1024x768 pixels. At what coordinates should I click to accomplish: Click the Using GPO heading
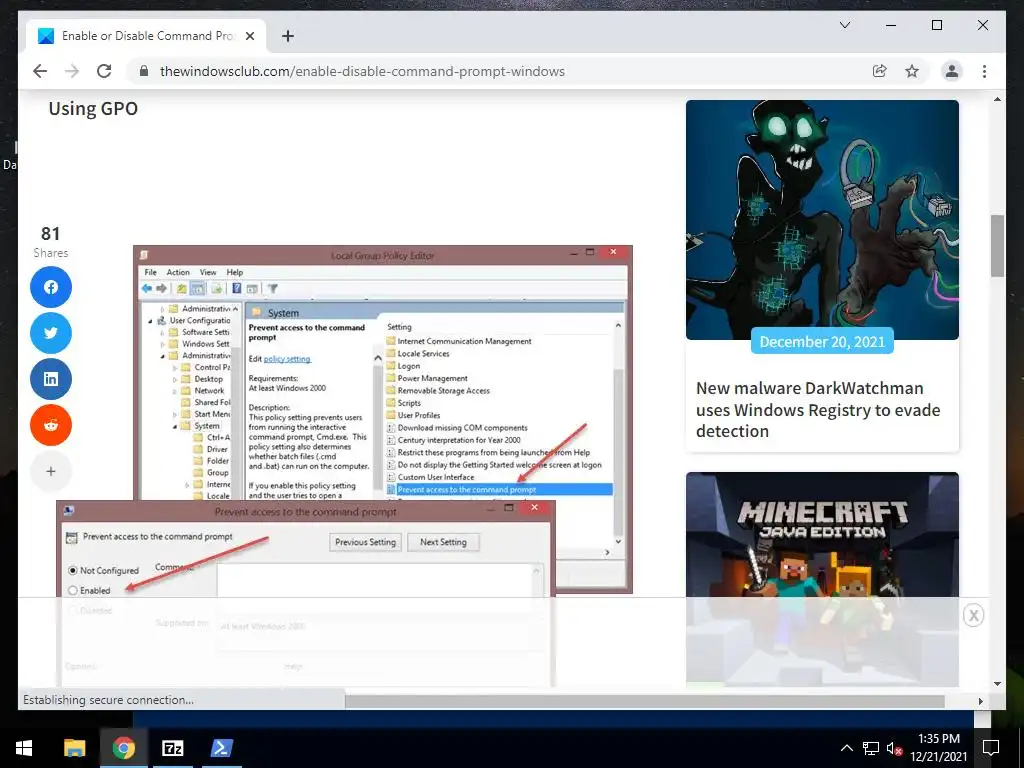(93, 108)
